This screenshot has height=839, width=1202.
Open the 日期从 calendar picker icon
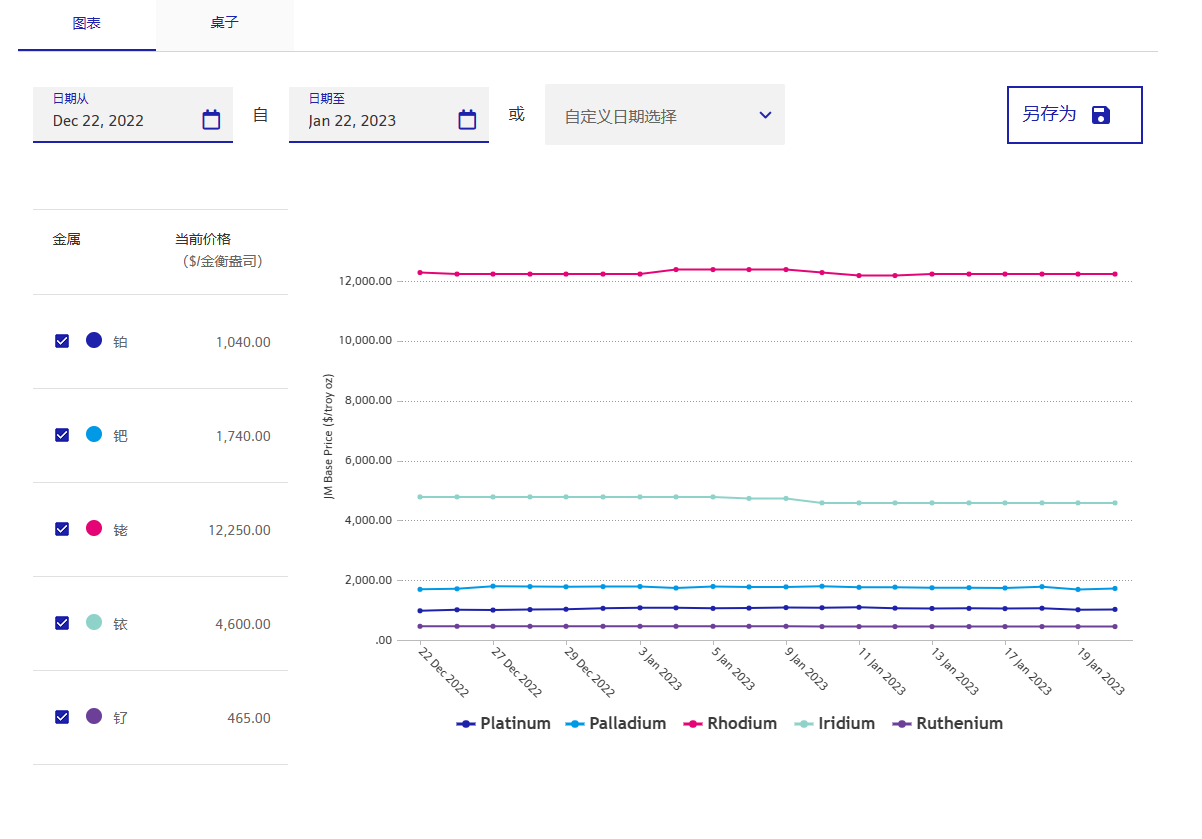point(211,120)
